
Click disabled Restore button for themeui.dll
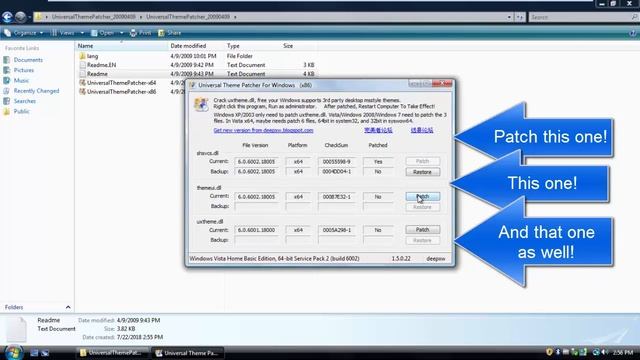(422, 207)
